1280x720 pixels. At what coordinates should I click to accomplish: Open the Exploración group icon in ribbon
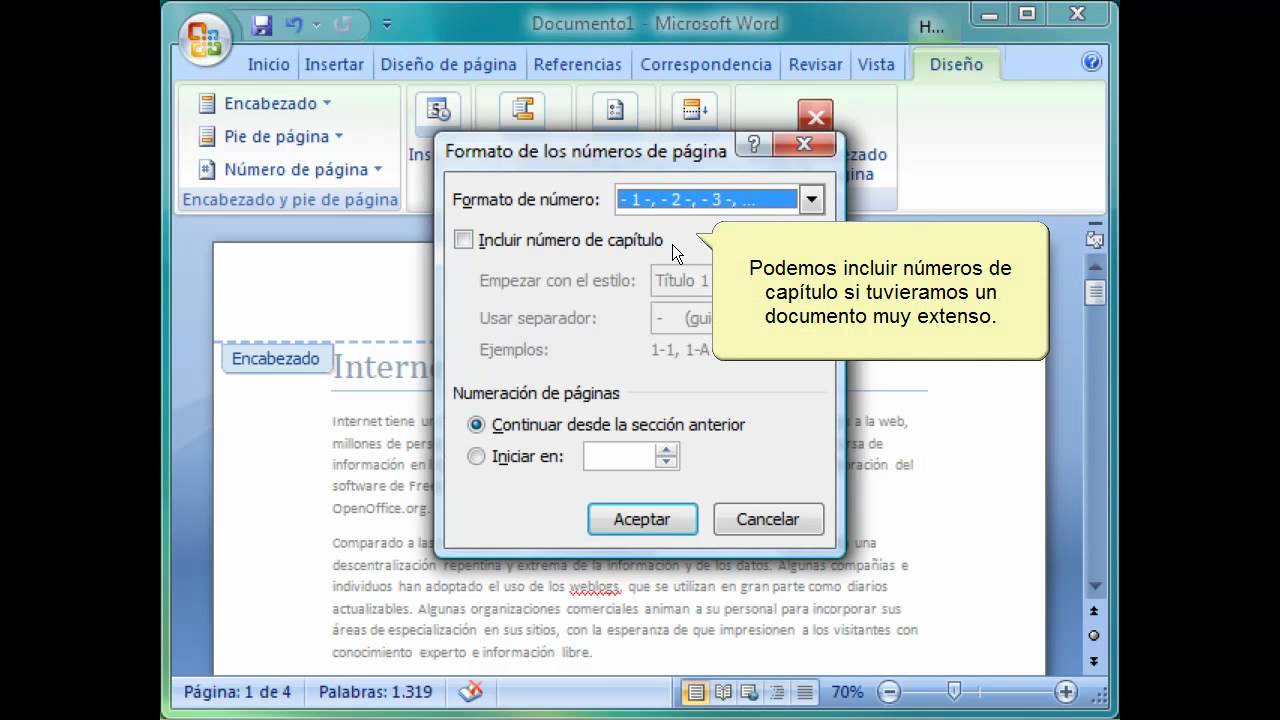(522, 110)
